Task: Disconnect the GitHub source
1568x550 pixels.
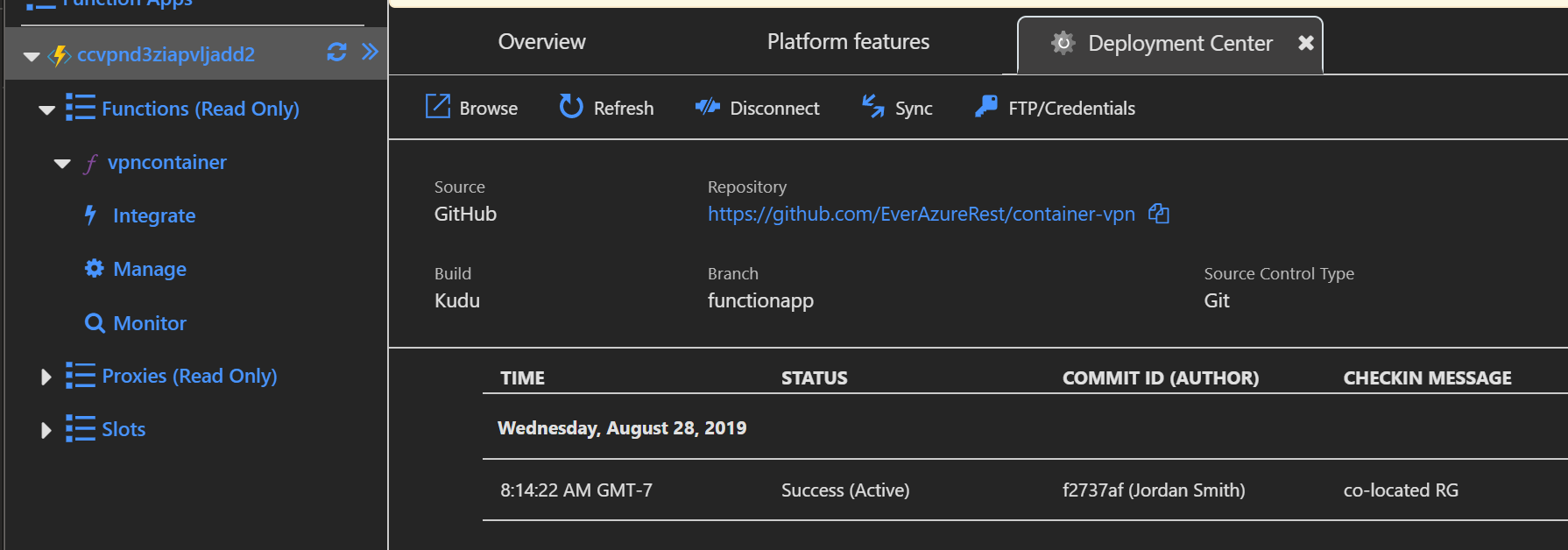Action: click(774, 109)
